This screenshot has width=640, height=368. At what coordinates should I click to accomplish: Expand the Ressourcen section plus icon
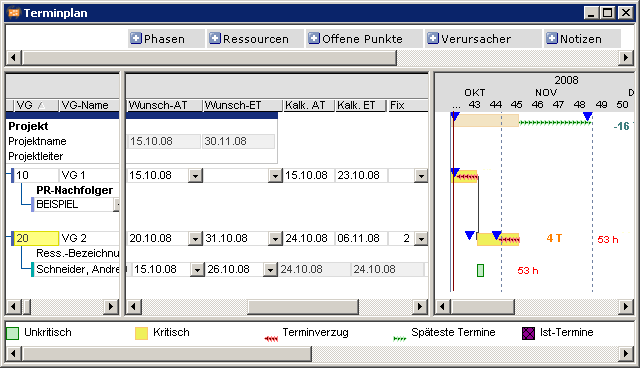point(215,38)
